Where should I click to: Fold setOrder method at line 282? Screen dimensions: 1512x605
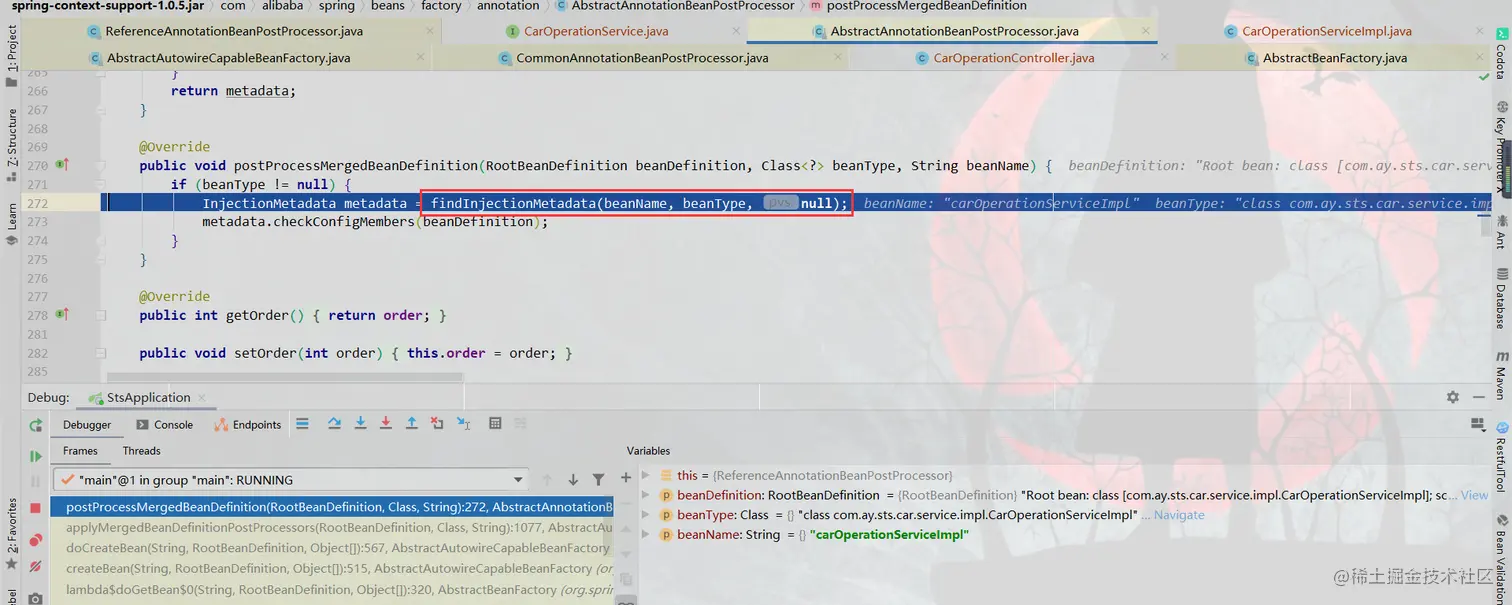pyautogui.click(x=101, y=353)
